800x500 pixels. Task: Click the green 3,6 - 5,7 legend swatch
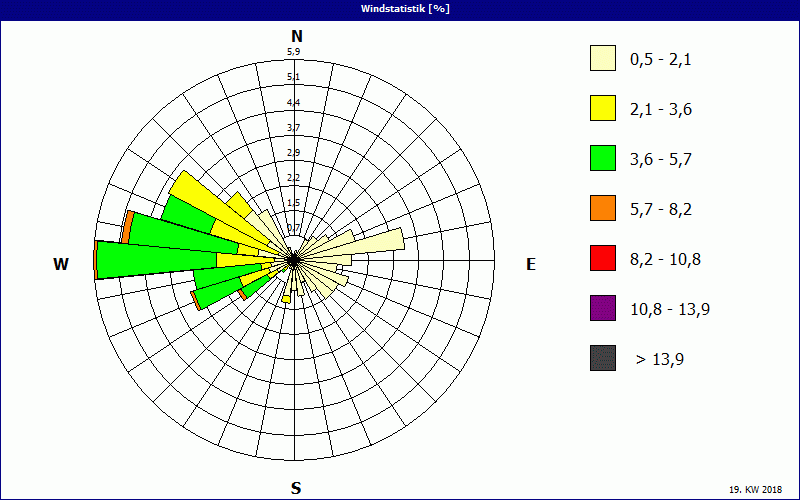pos(603,158)
